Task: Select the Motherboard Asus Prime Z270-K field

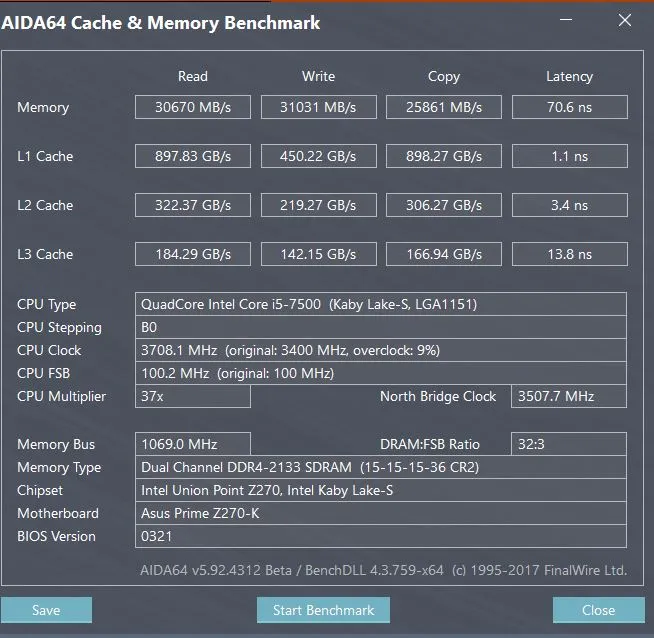Action: [x=381, y=513]
